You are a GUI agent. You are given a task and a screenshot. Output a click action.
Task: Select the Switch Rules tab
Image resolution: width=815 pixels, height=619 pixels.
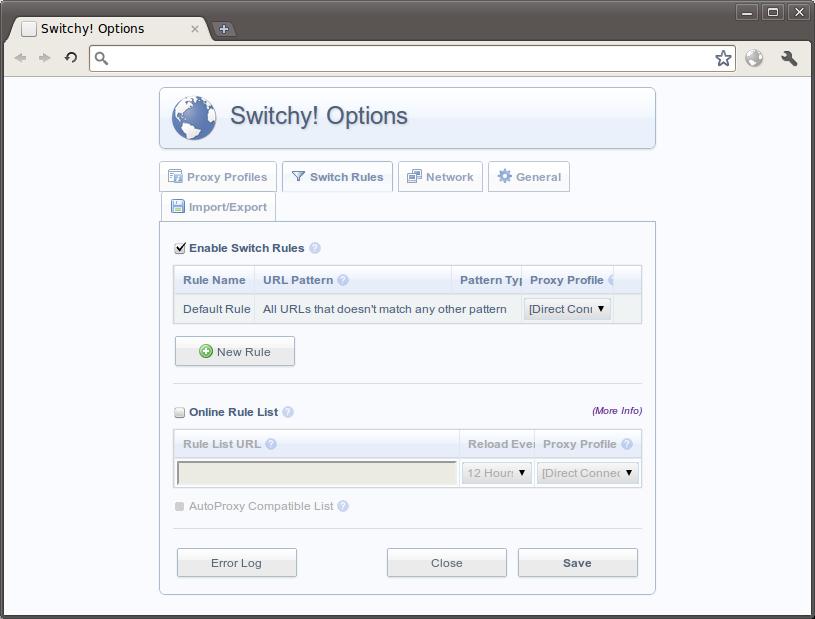pos(337,177)
